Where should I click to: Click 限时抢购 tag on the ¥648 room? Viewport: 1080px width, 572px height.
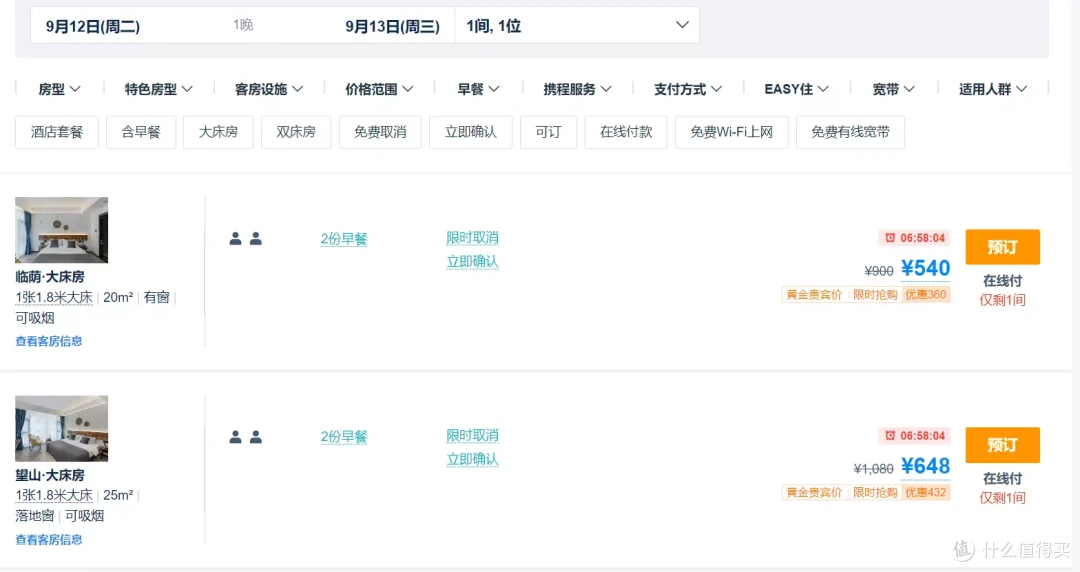tap(875, 493)
